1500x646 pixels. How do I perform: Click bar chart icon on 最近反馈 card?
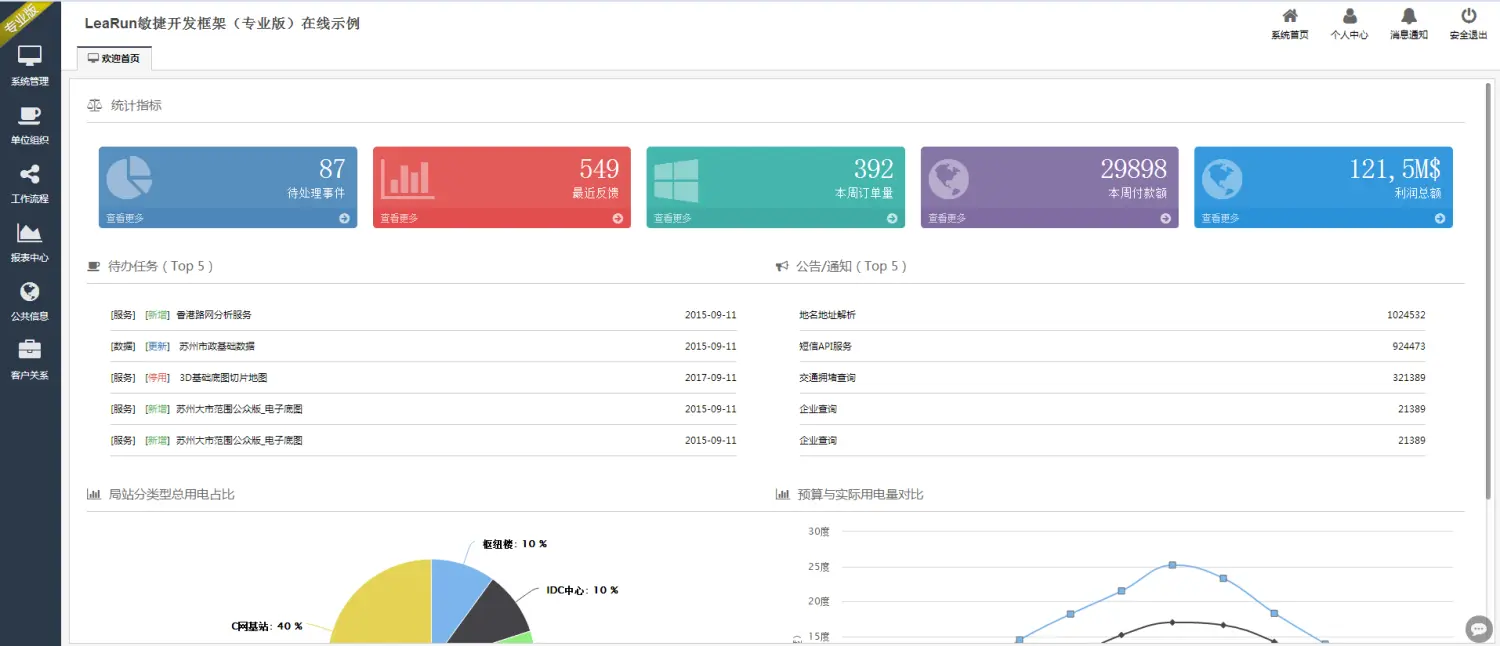tap(407, 178)
